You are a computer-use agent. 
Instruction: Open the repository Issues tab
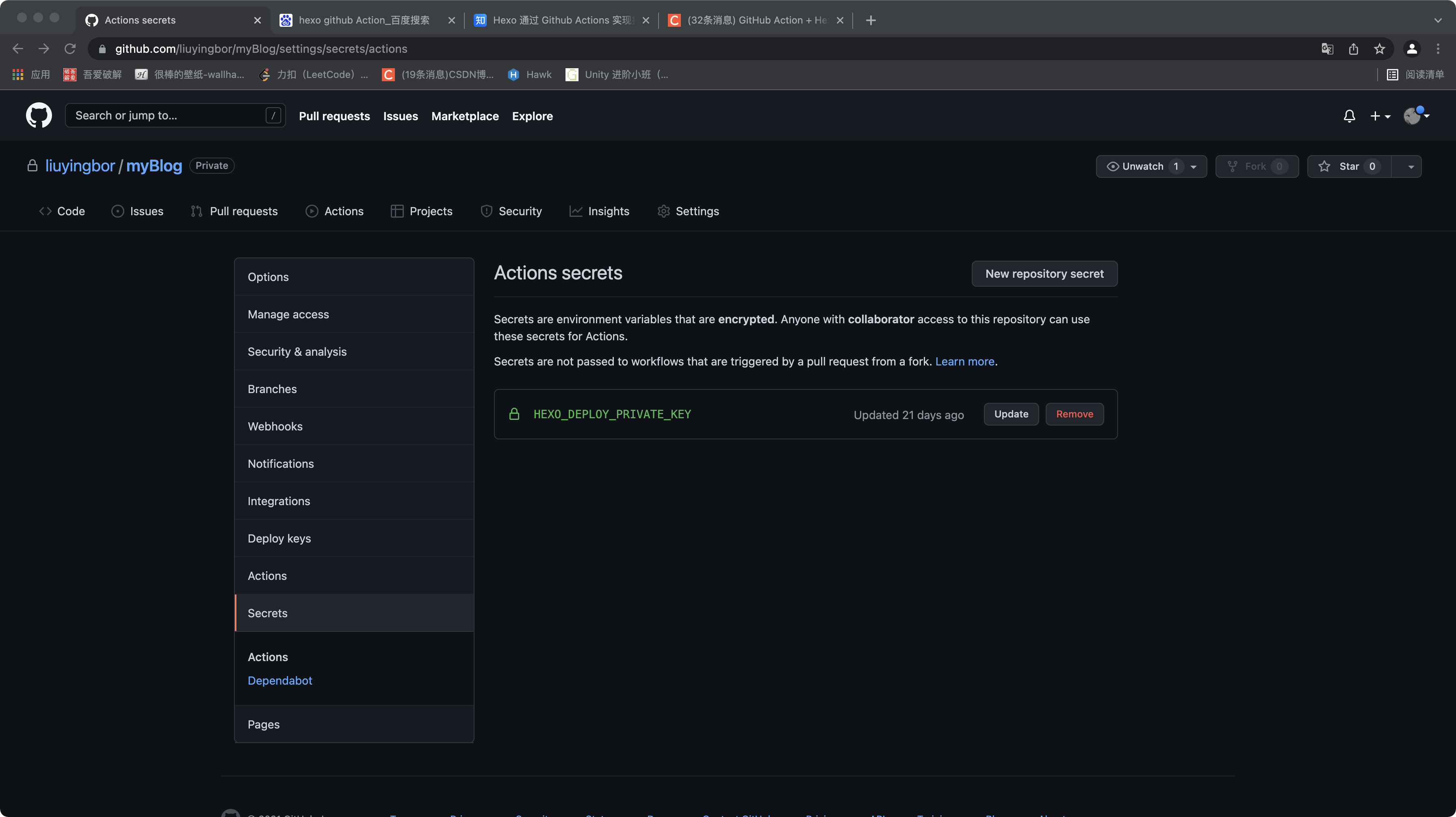tap(137, 211)
